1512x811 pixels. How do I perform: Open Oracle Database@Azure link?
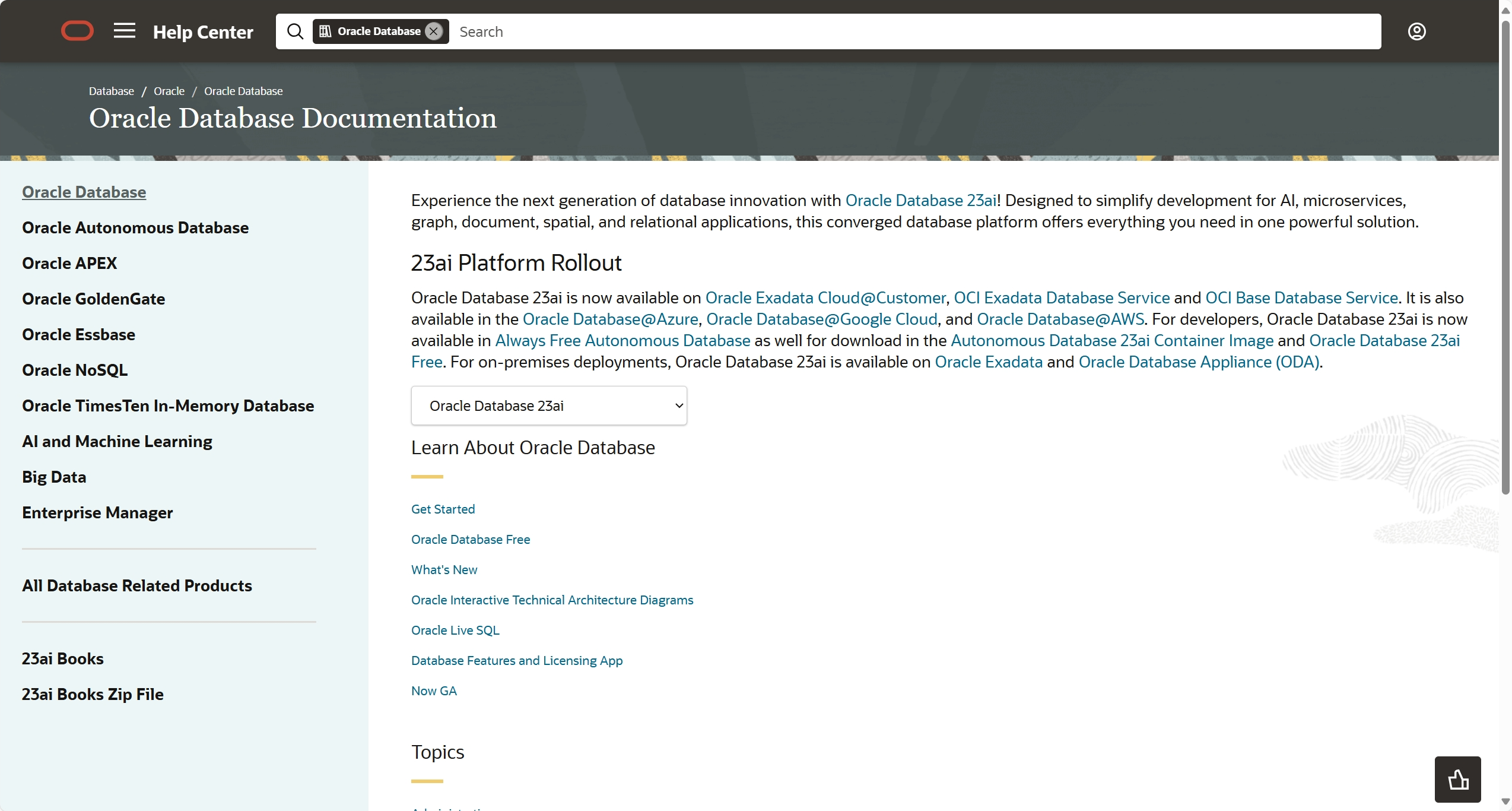coord(610,319)
